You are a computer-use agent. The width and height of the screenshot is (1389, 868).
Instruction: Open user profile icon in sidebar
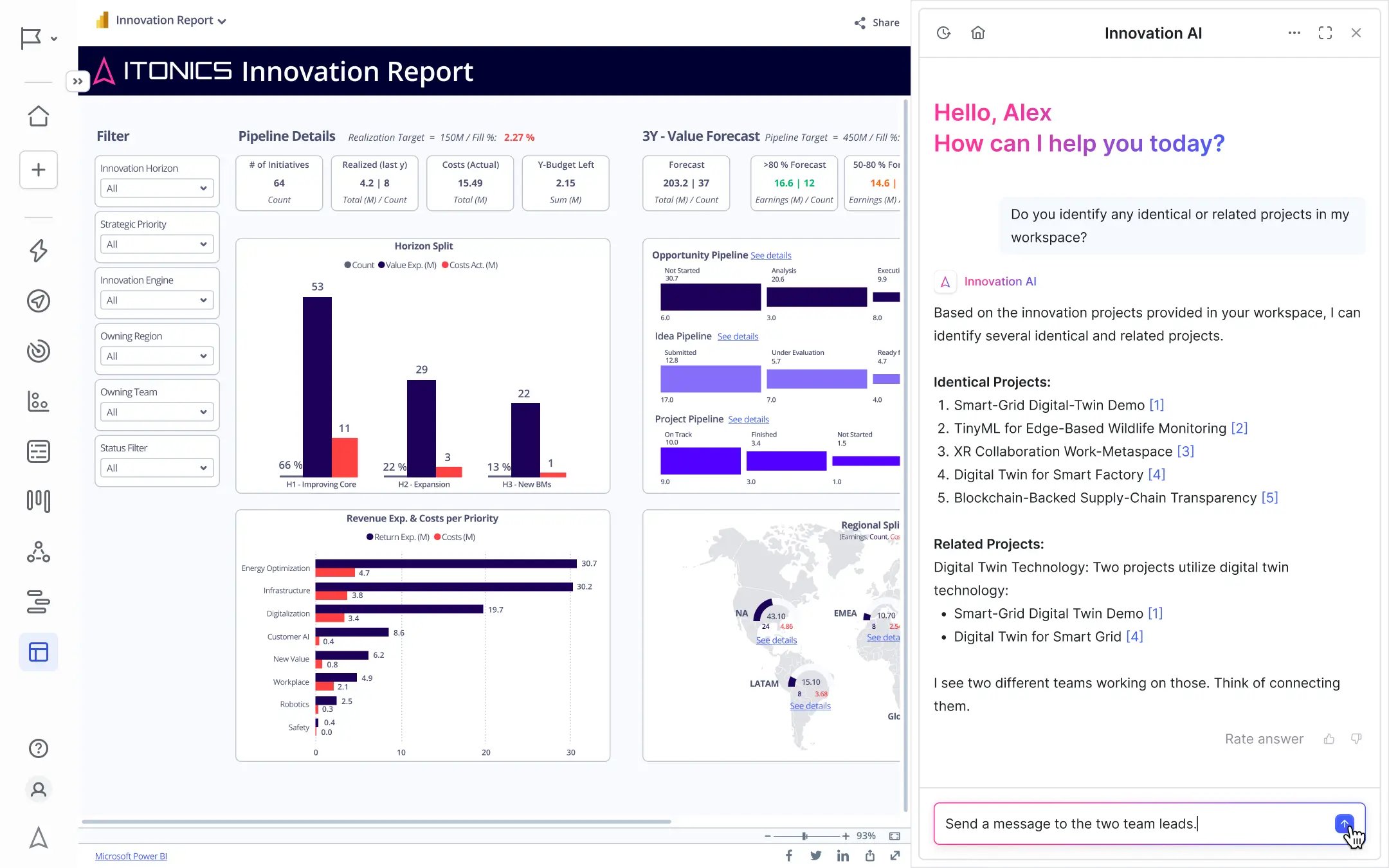click(x=39, y=790)
